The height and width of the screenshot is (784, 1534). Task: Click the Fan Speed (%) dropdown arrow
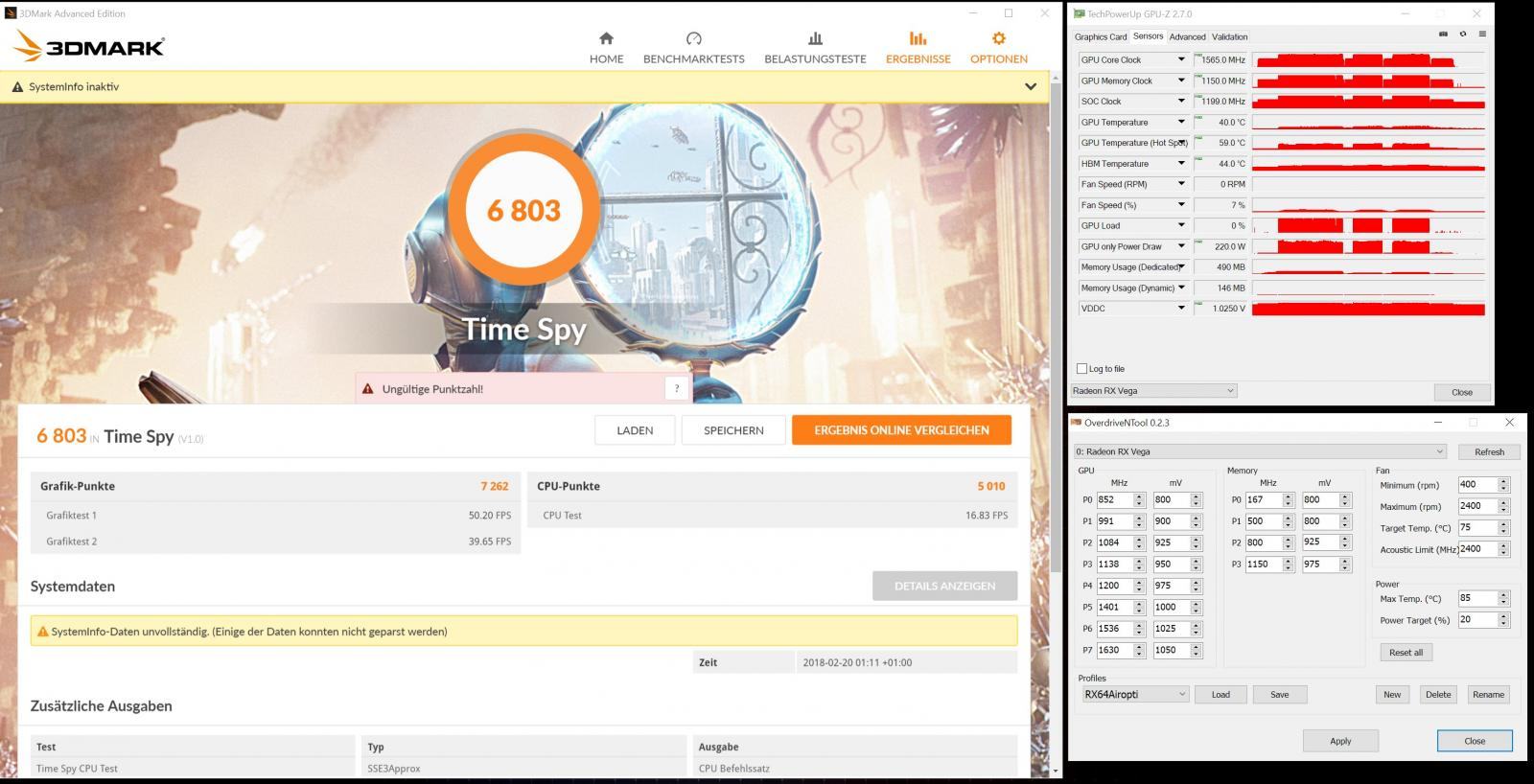pos(1181,204)
